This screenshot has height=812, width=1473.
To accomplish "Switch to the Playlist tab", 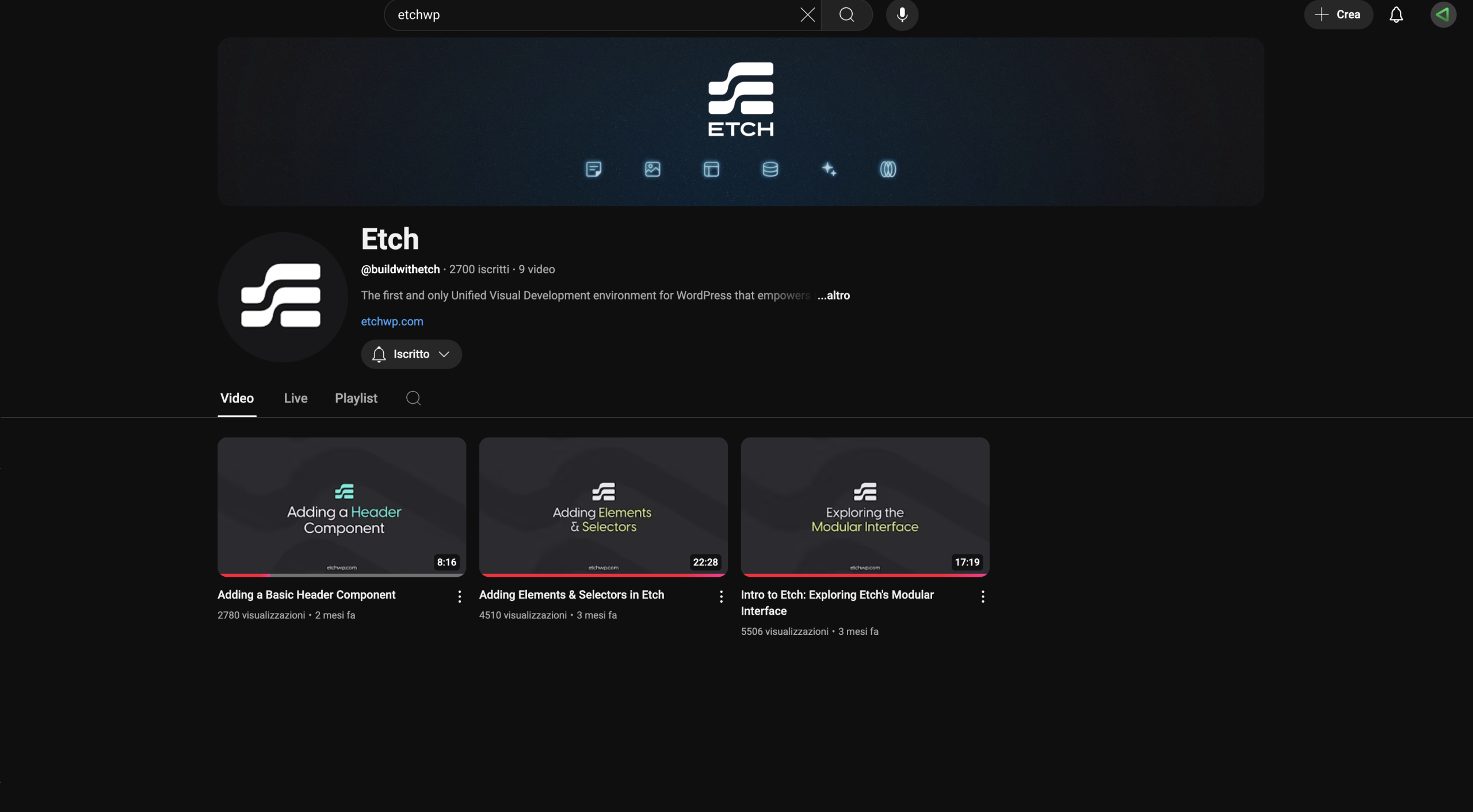I will tap(356, 398).
